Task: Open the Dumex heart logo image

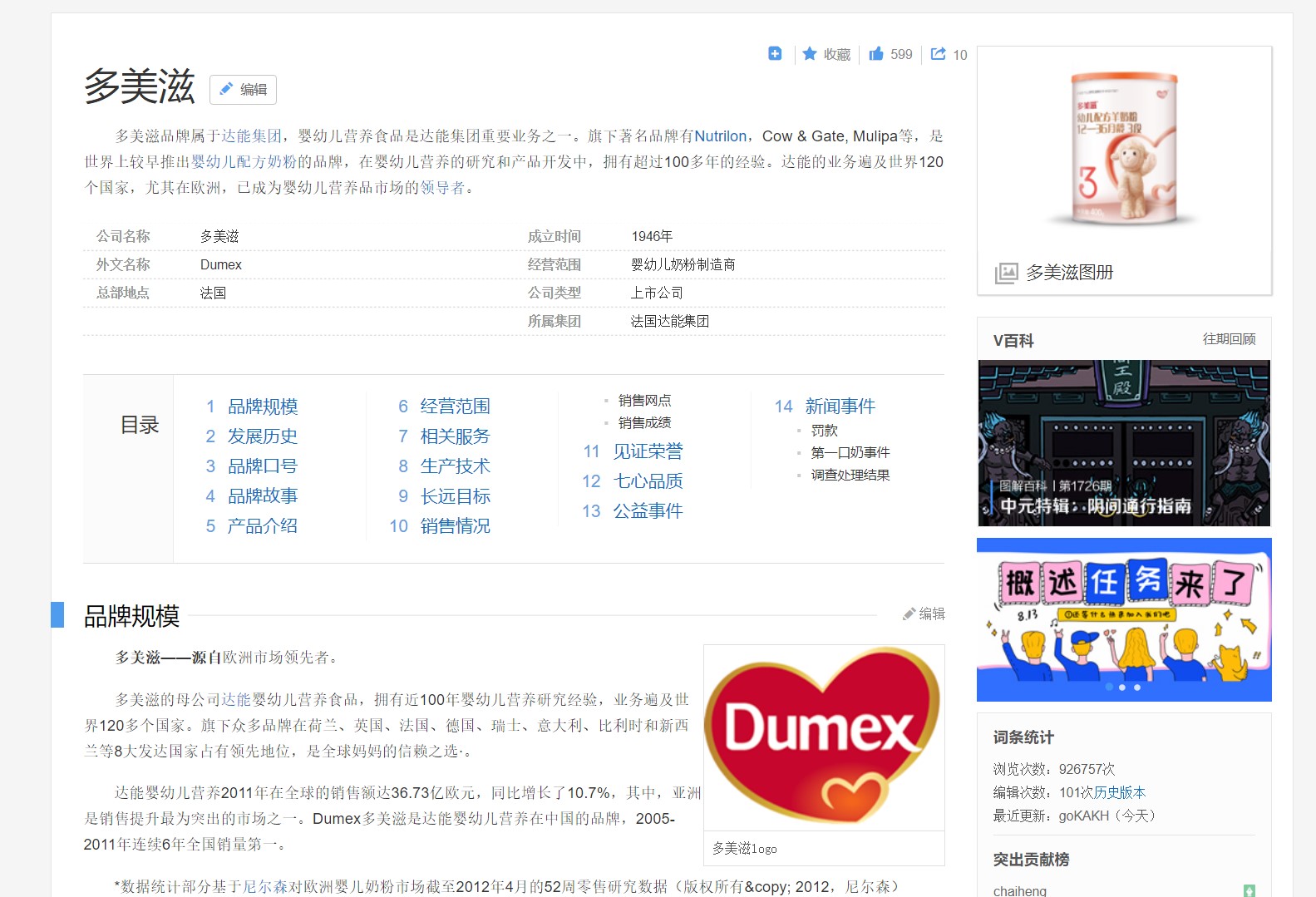Action: pyautogui.click(x=824, y=737)
